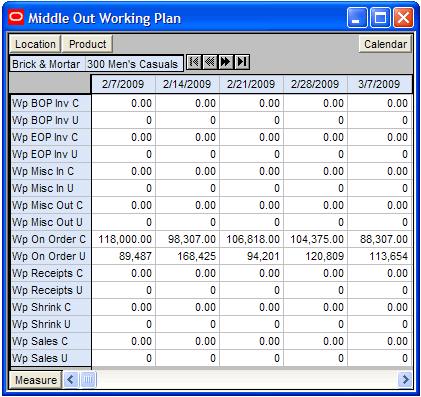Click the Calendar dimension button

click(385, 44)
